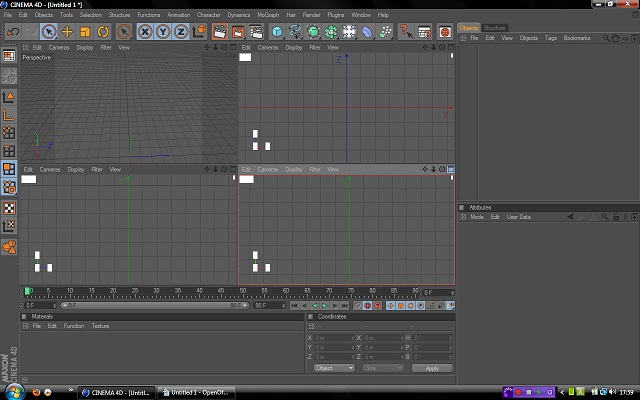Open the MoGraph menu
Image resolution: width=640 pixels, height=400 pixels.
click(x=268, y=15)
